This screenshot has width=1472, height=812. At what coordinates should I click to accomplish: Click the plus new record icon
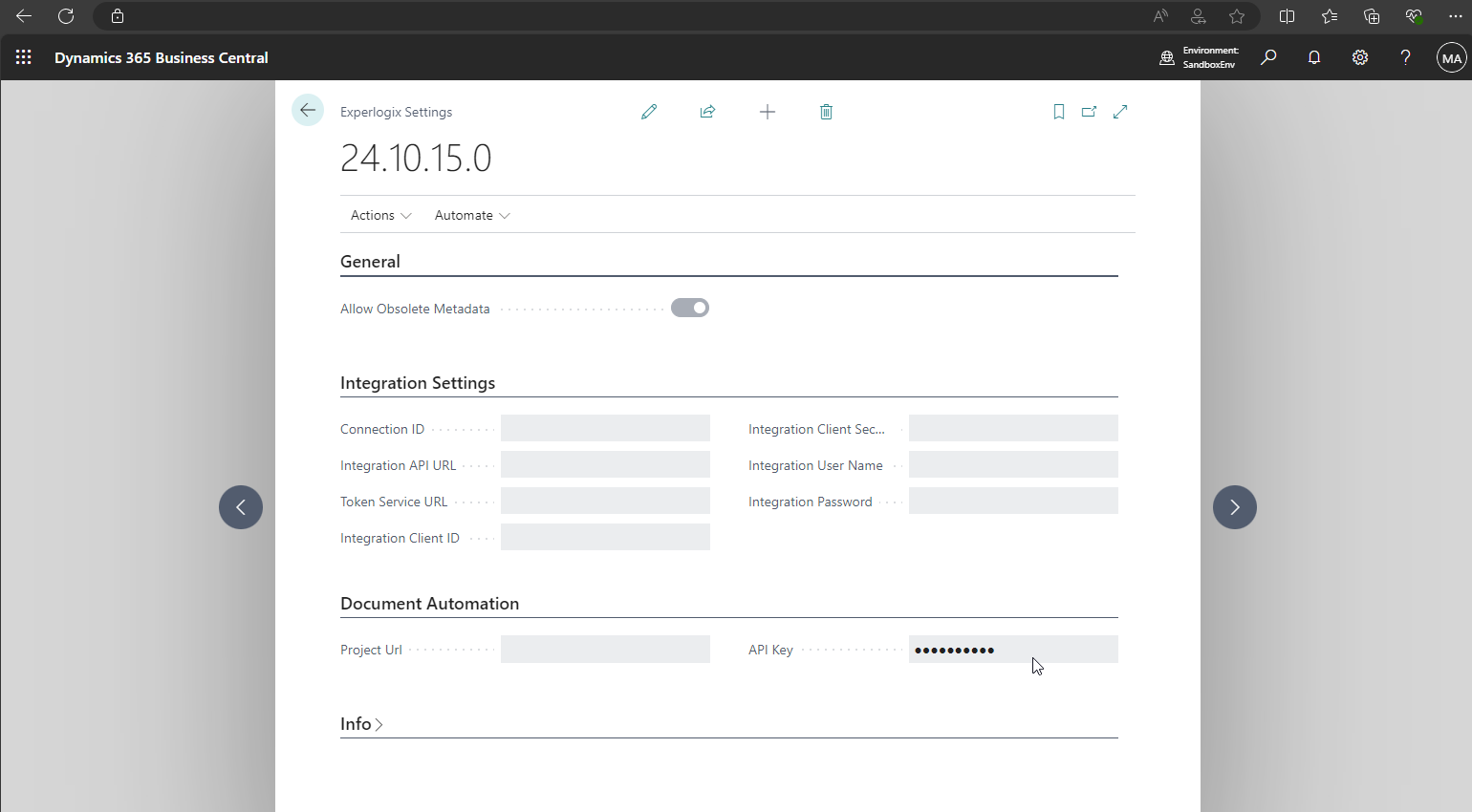768,112
